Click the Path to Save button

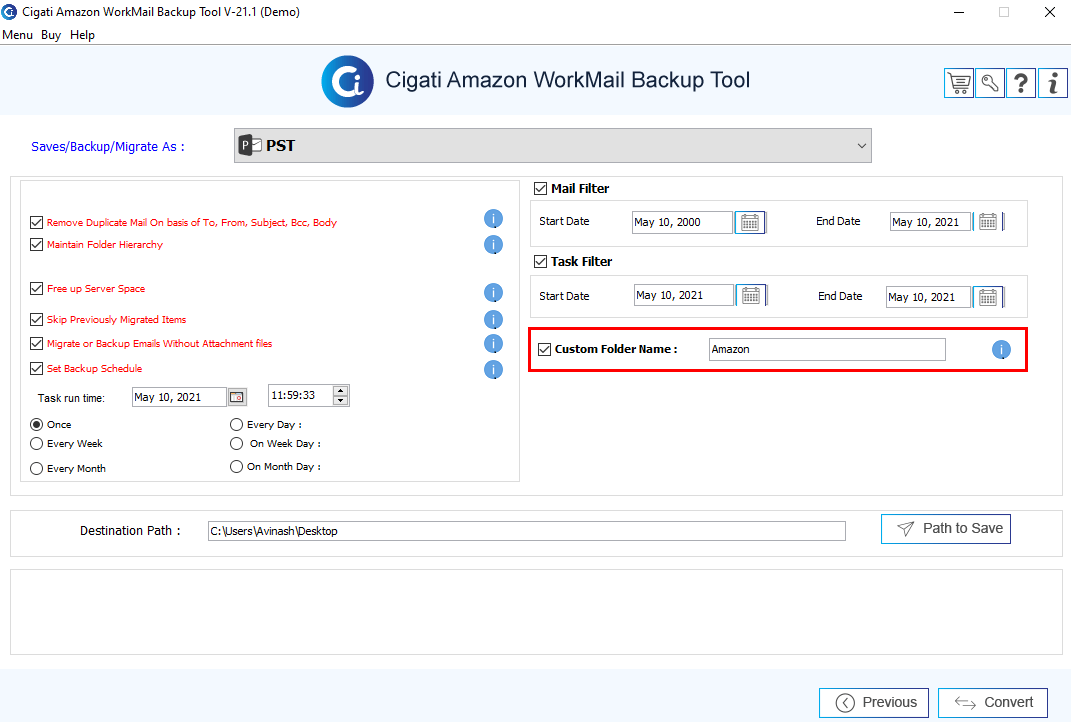click(x=945, y=529)
